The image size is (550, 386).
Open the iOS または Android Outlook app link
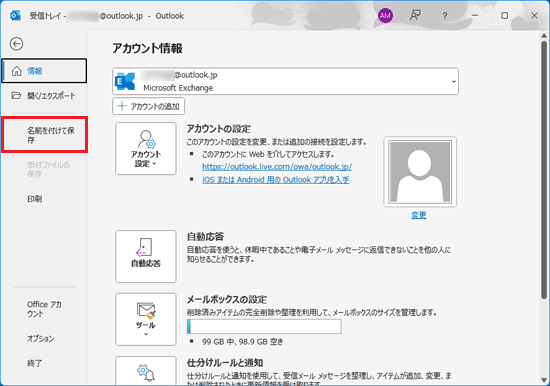click(276, 180)
